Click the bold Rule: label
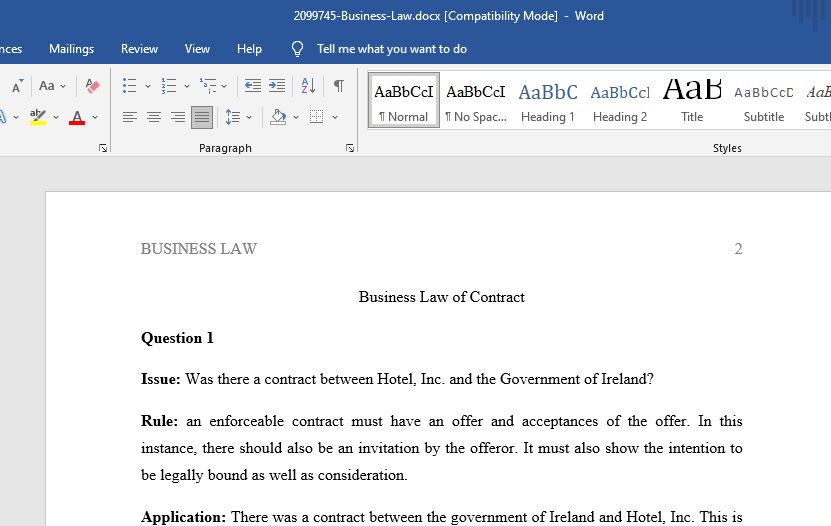Screen dimensions: 831x526 (159, 421)
